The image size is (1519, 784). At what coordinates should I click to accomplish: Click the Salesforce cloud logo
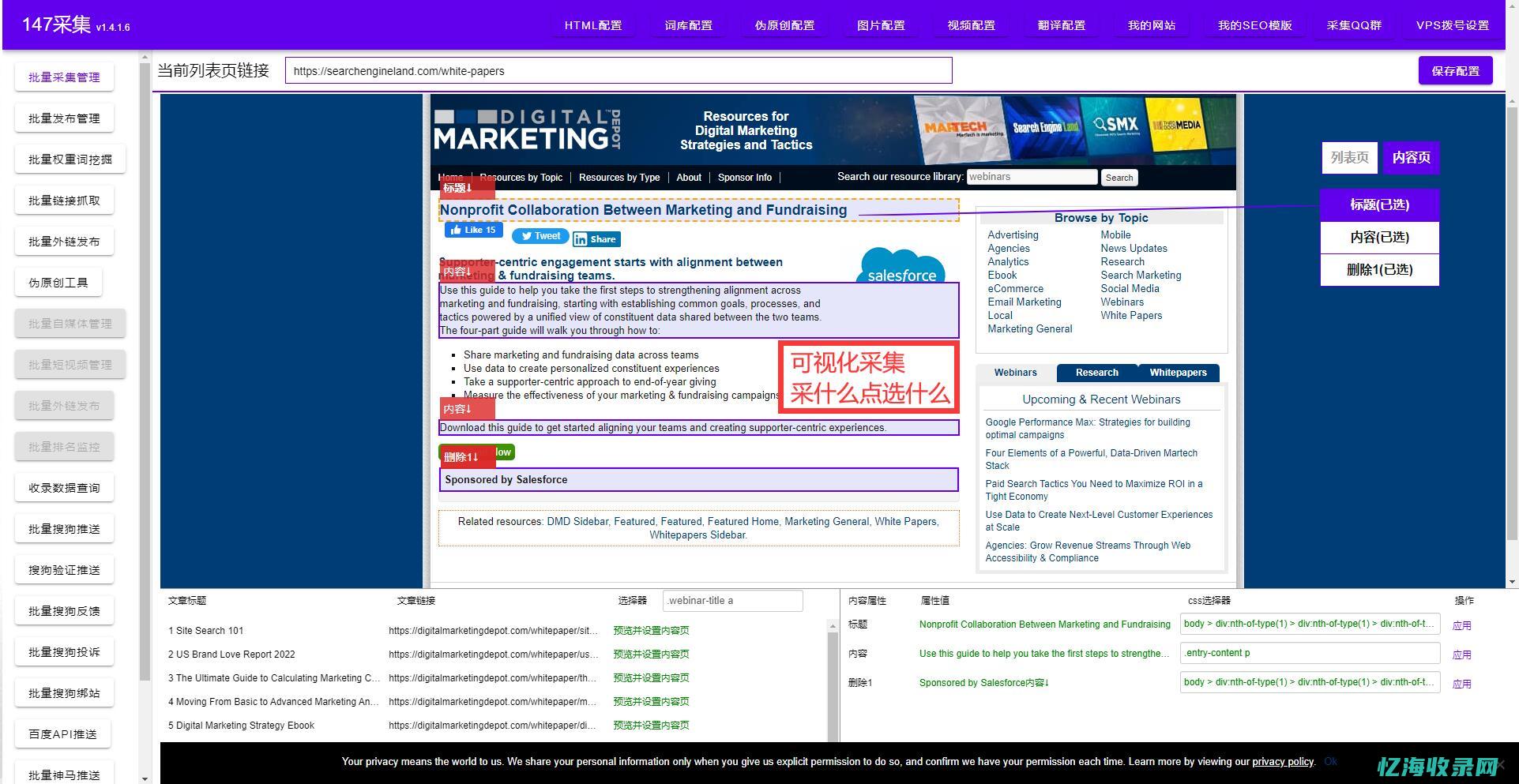[x=901, y=267]
